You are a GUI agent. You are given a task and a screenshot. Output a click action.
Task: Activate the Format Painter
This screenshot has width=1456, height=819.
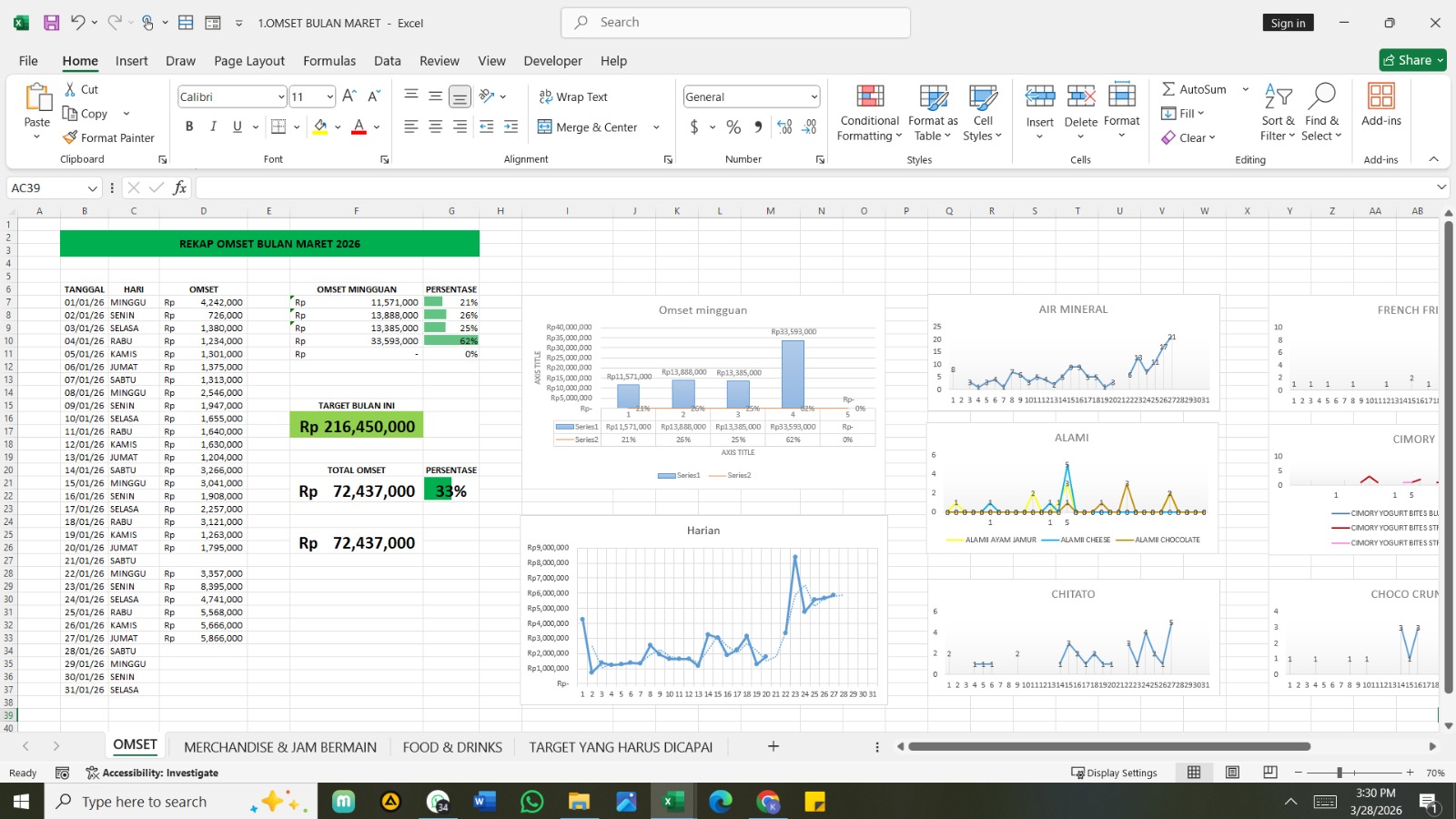108,137
